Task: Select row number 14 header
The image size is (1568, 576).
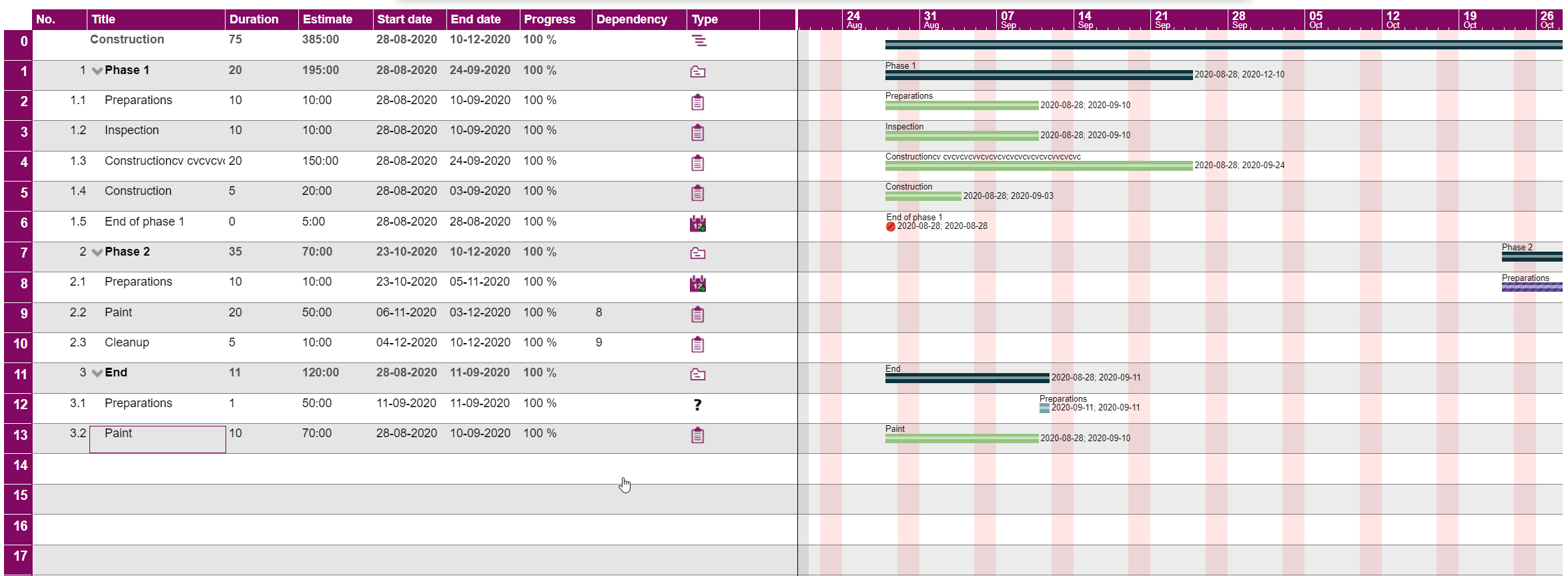Action: [x=19, y=465]
